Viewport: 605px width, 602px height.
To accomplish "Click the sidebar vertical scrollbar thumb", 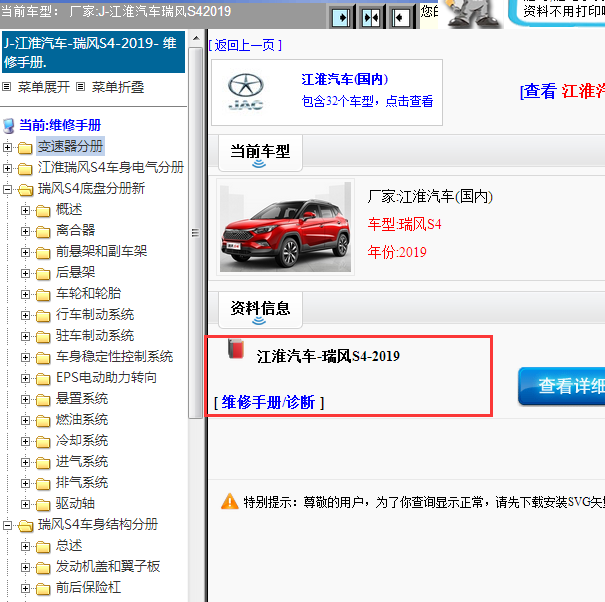I will 196,233.
